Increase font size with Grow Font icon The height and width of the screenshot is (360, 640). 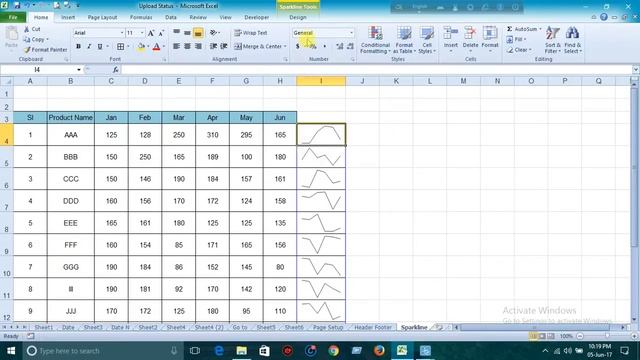pyautogui.click(x=151, y=33)
